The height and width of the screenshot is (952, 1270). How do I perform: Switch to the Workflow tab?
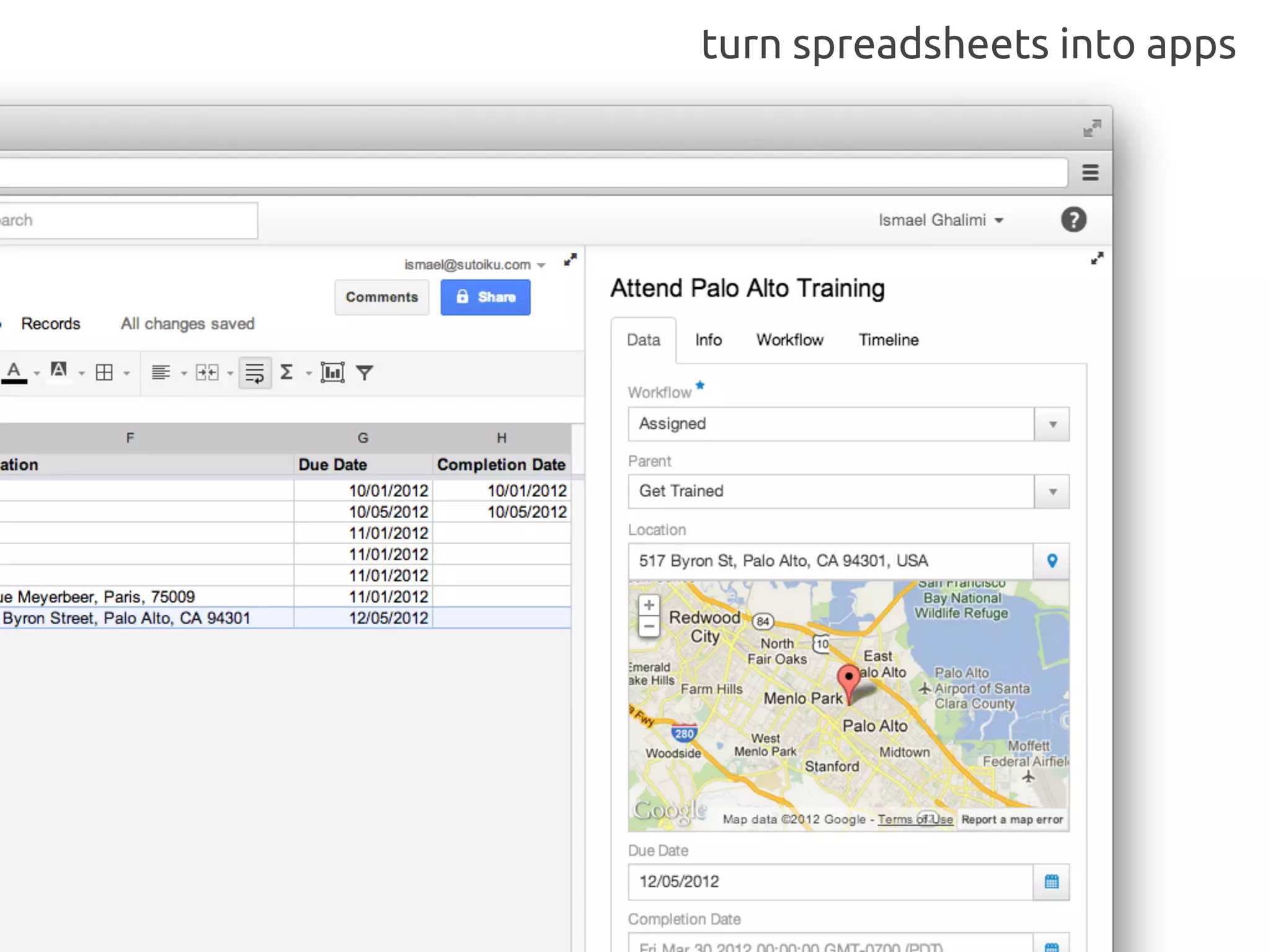pyautogui.click(x=790, y=340)
